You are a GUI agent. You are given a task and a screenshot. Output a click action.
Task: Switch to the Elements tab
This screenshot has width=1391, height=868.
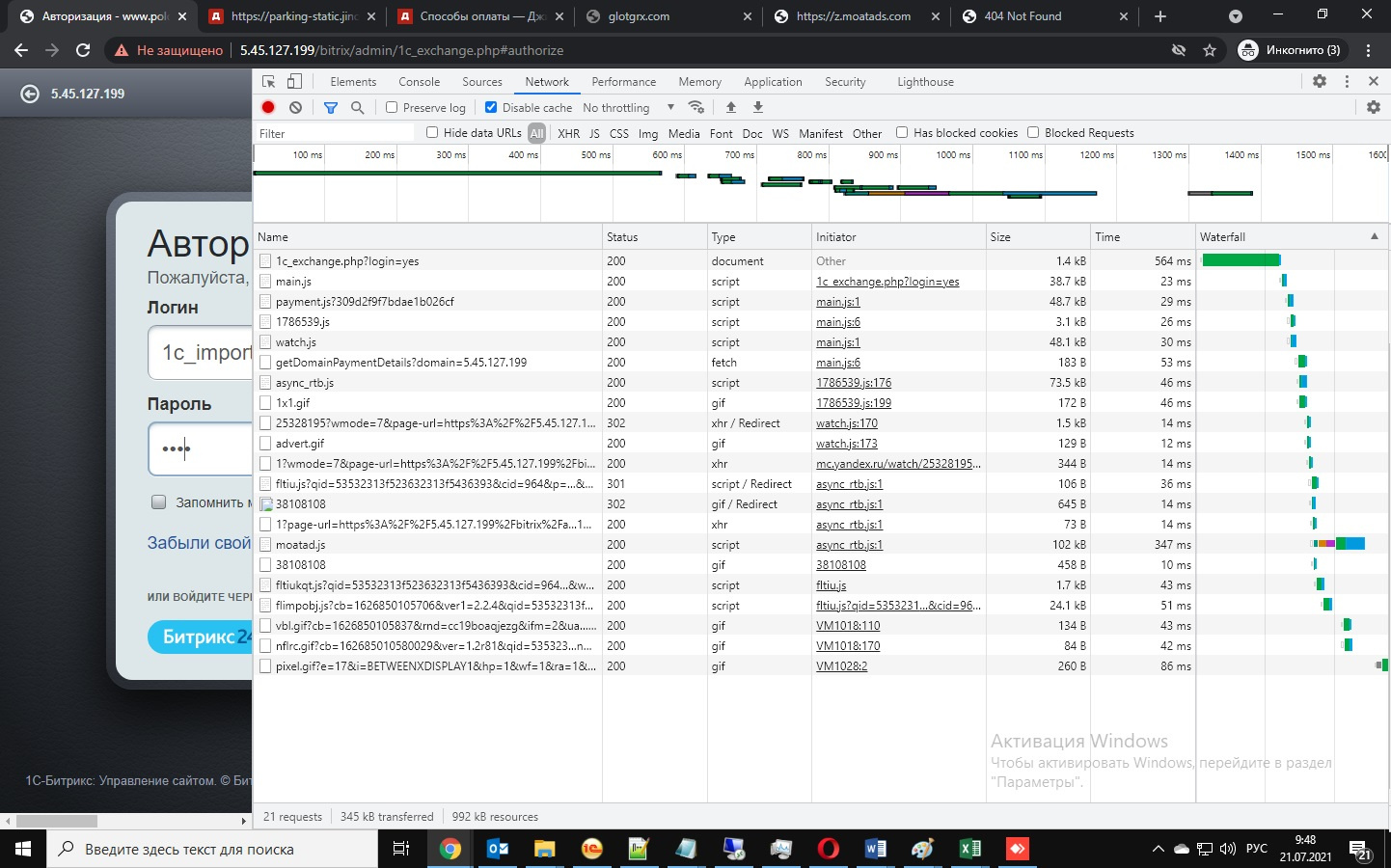pos(353,82)
